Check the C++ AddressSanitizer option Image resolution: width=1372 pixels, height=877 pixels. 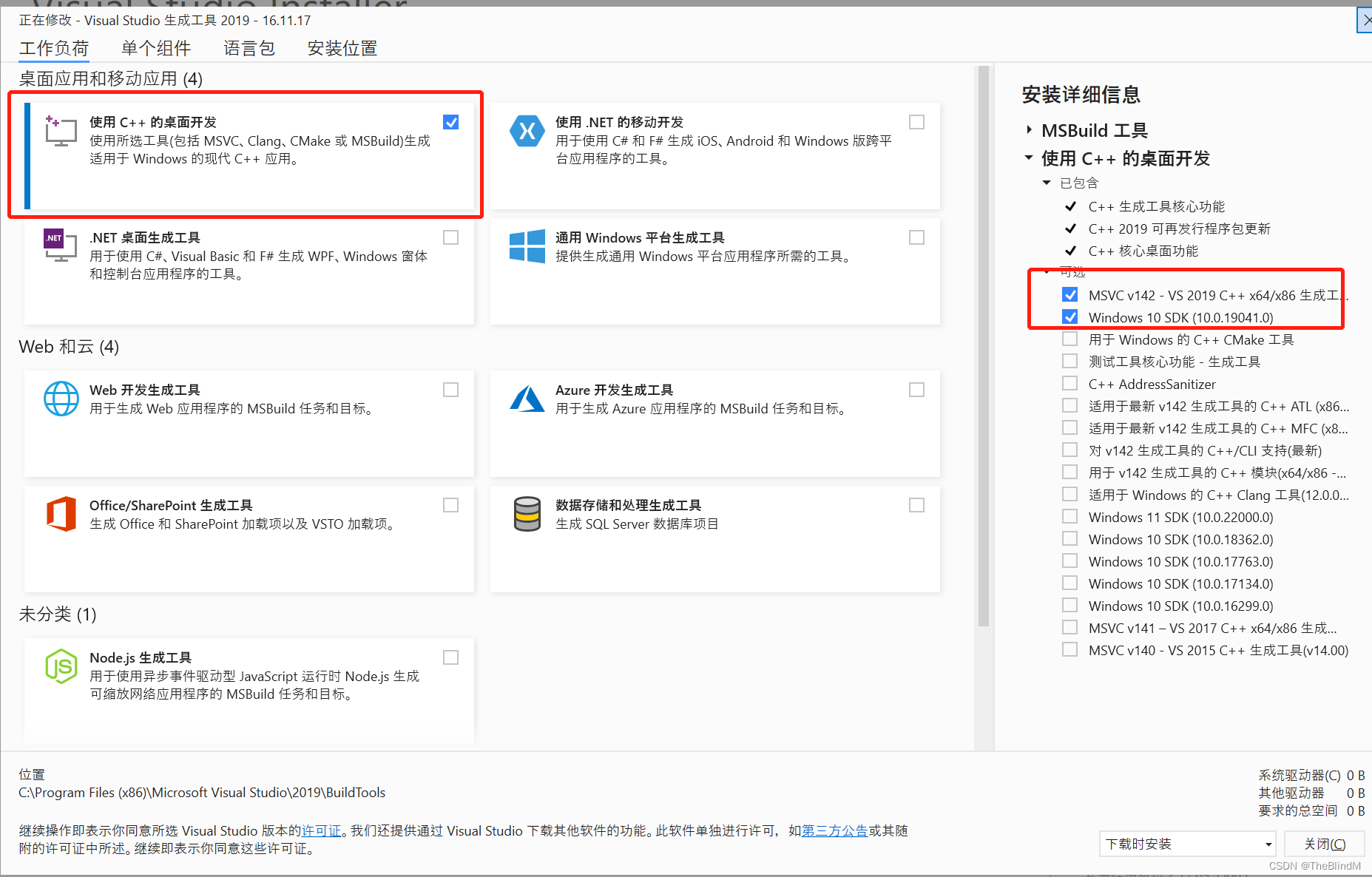(1069, 383)
